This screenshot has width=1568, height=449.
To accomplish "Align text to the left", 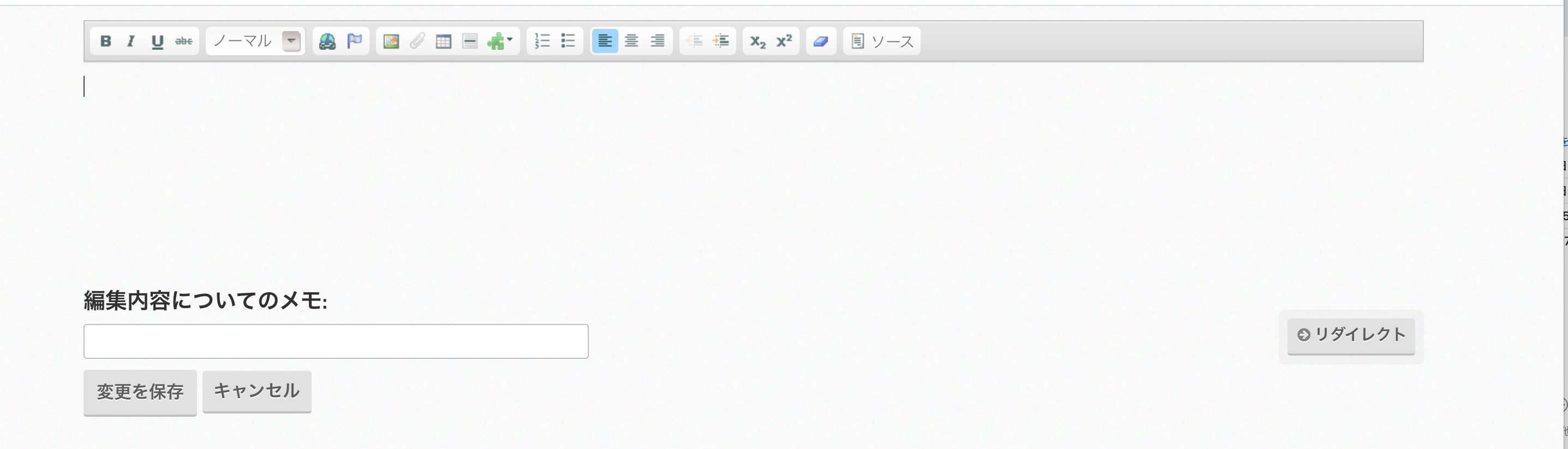I will (605, 42).
